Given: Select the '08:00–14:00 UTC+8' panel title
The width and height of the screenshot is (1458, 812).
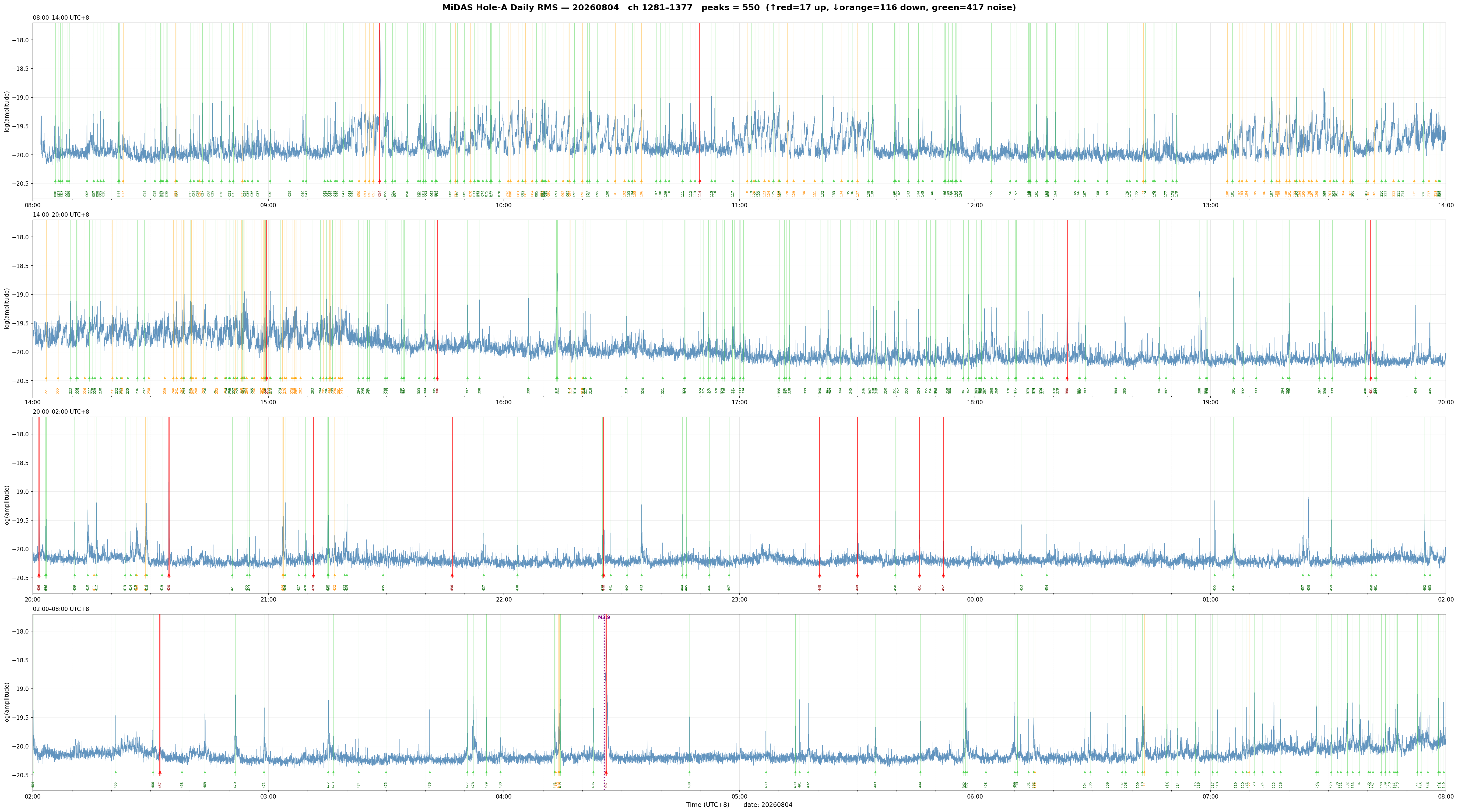Looking at the screenshot, I should [x=61, y=17].
